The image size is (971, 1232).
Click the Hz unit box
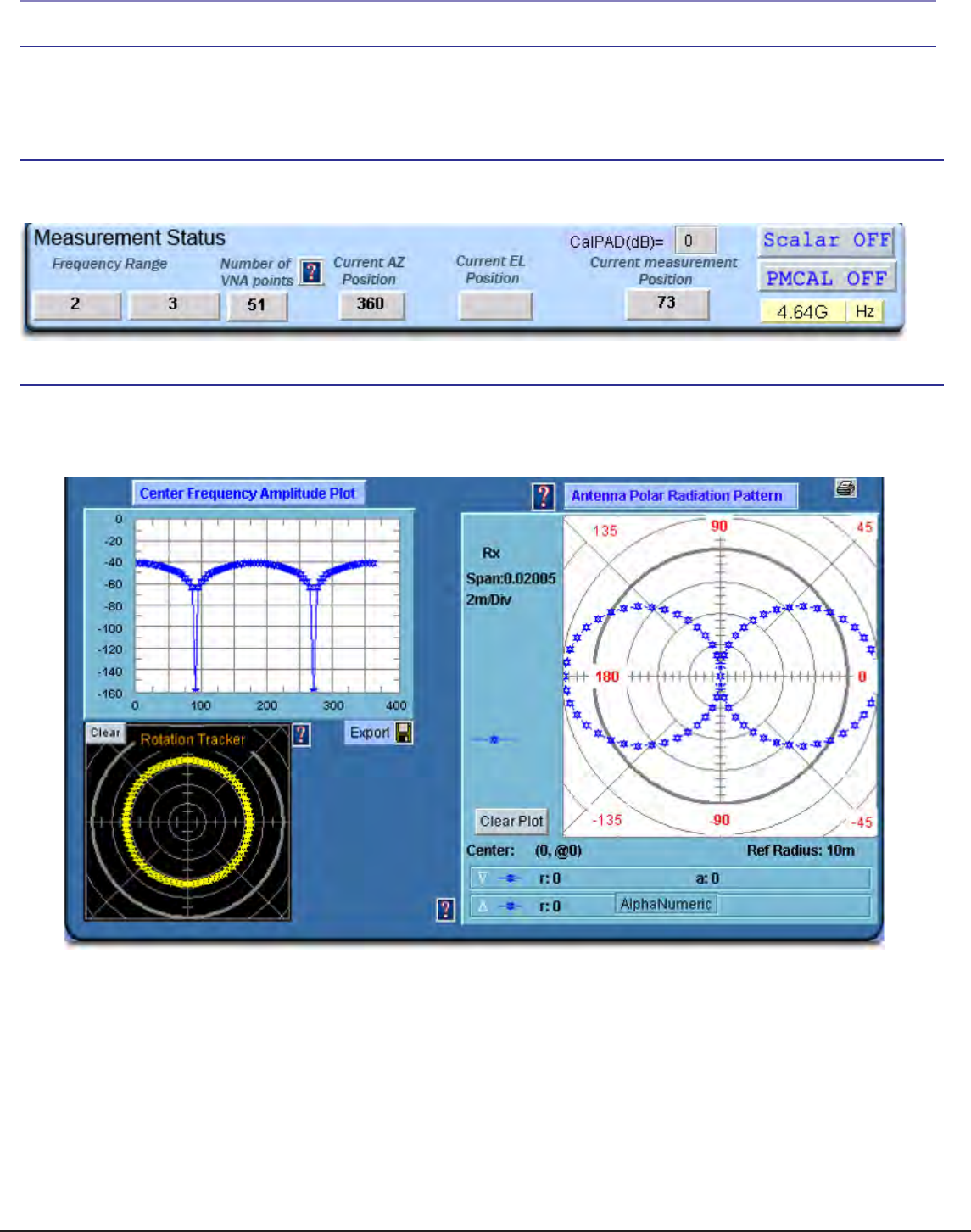(x=864, y=312)
